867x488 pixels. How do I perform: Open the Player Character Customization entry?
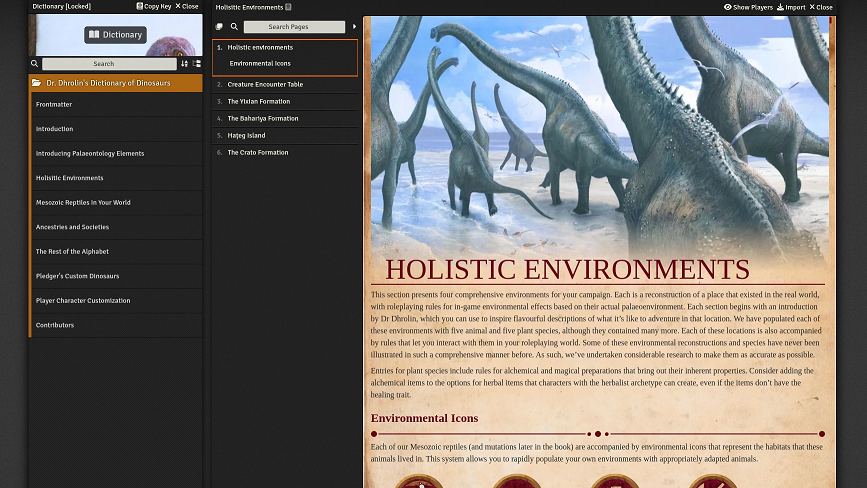(x=117, y=301)
